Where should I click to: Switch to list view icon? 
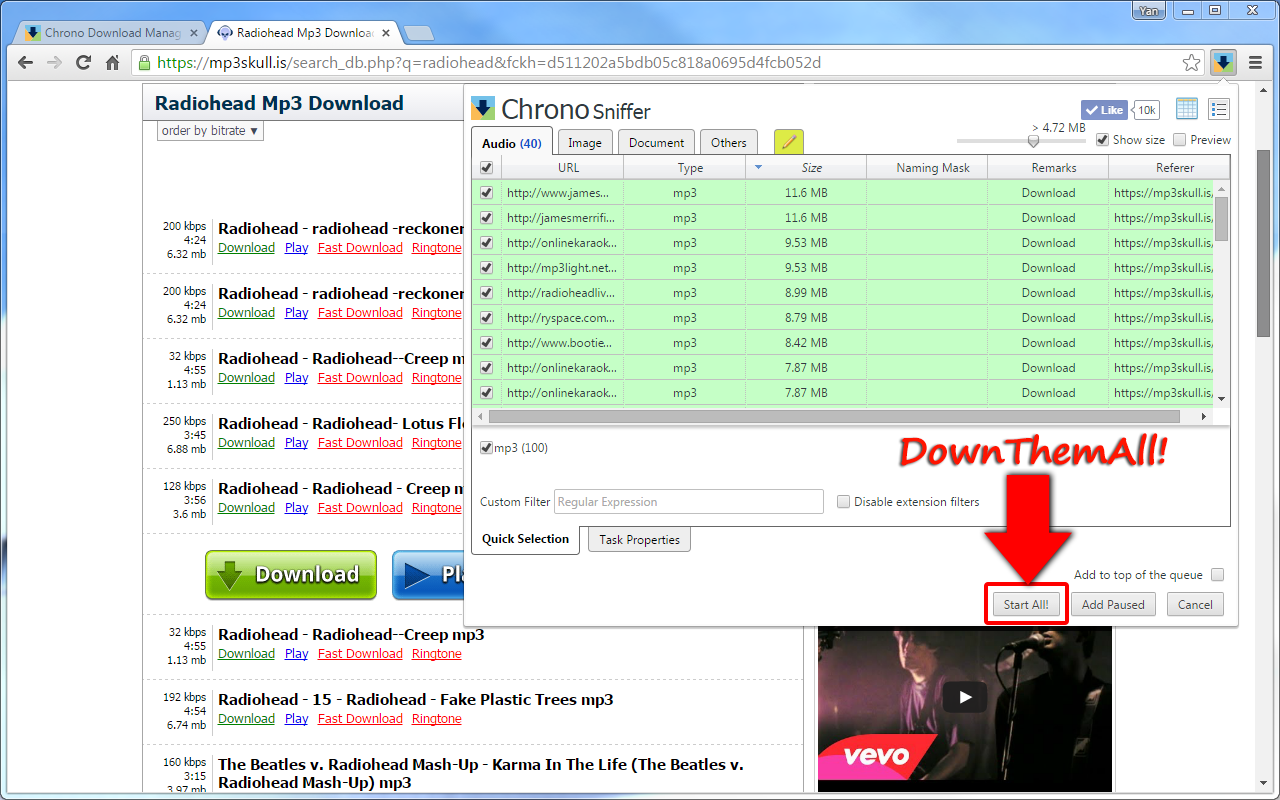click(1218, 109)
